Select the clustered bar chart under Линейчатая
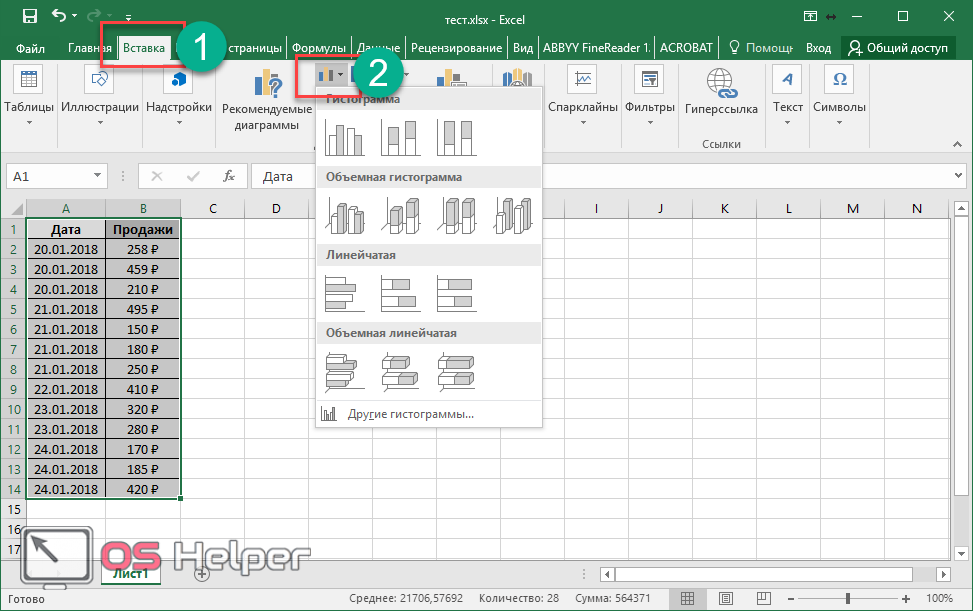Image resolution: width=973 pixels, height=611 pixels. click(x=345, y=293)
